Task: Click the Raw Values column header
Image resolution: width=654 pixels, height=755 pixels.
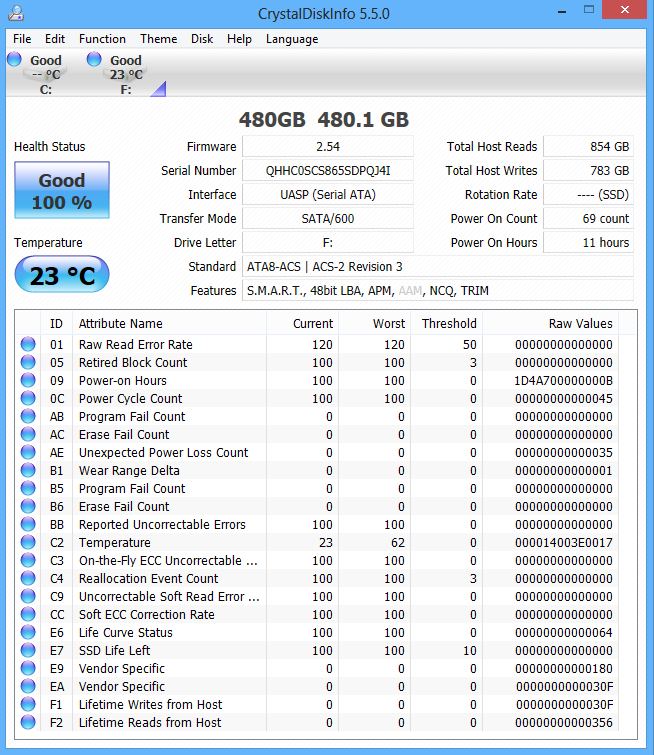Action: pyautogui.click(x=580, y=324)
